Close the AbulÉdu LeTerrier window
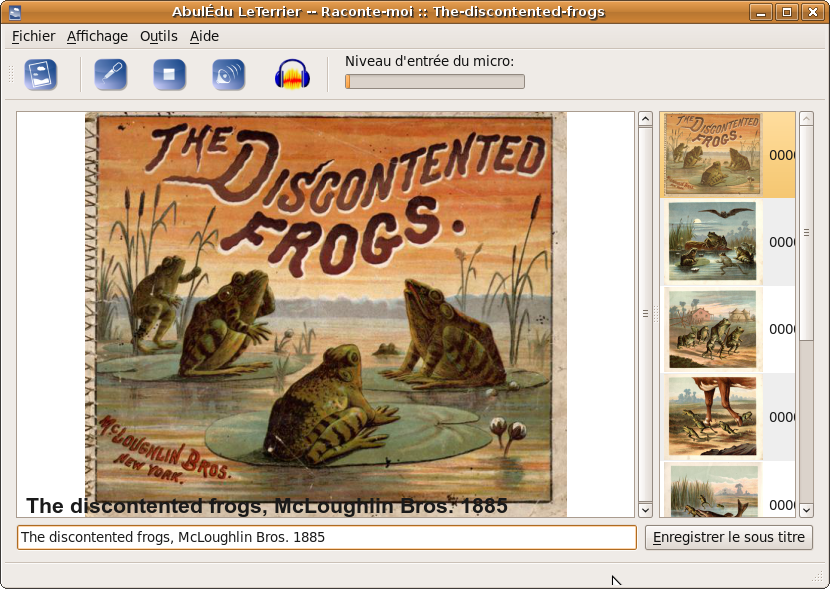The height and width of the screenshot is (589, 830). [813, 12]
